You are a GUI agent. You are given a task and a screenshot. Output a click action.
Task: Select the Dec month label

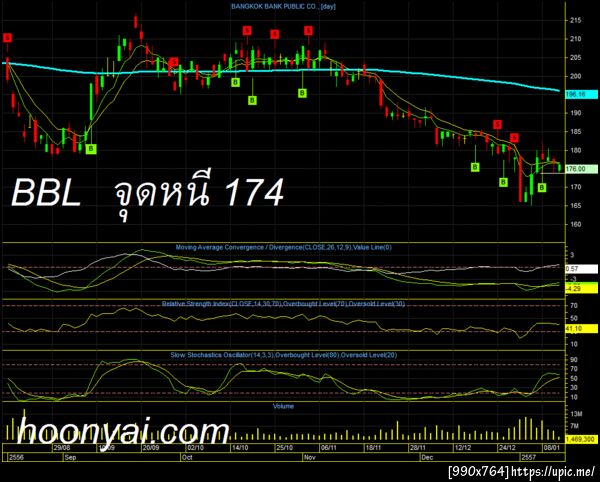click(427, 457)
